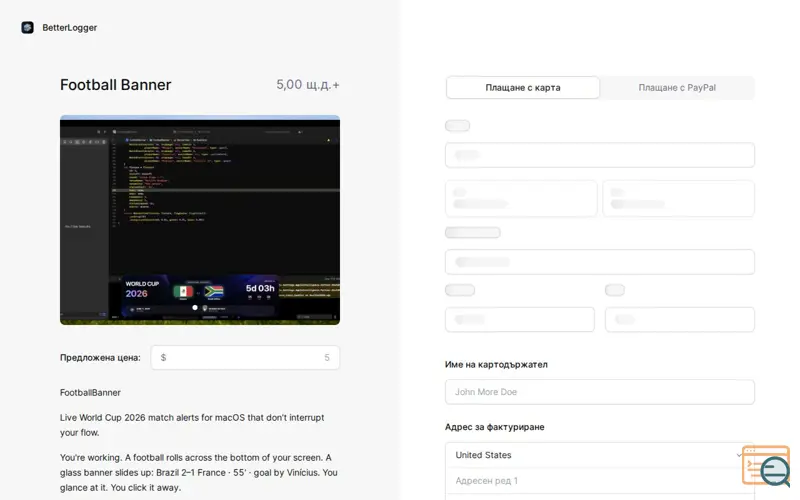Open the United States country dropdown
The height and width of the screenshot is (500, 800).
(x=599, y=455)
